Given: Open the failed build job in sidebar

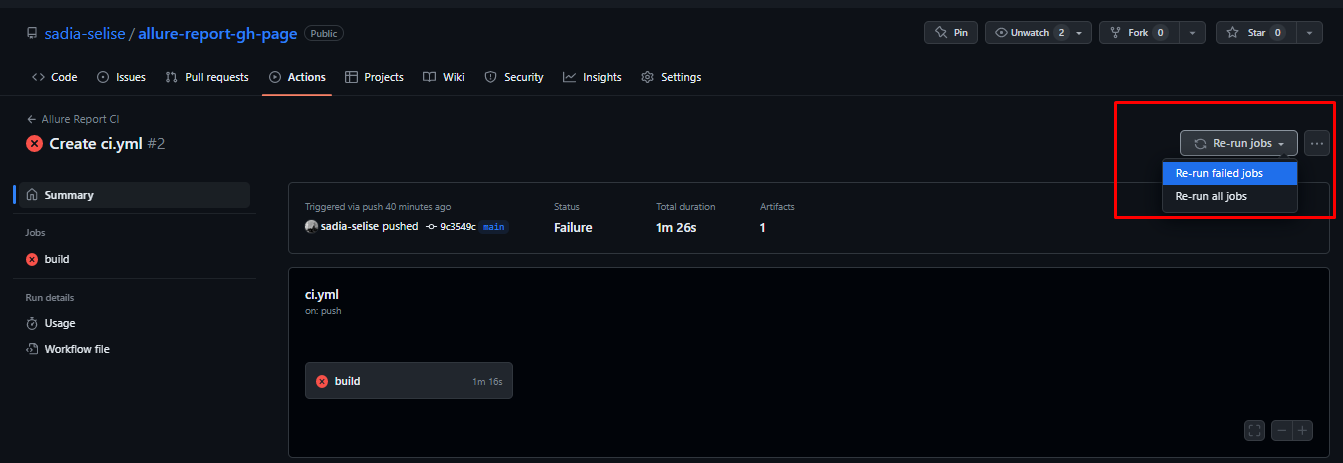Looking at the screenshot, I should (x=57, y=259).
